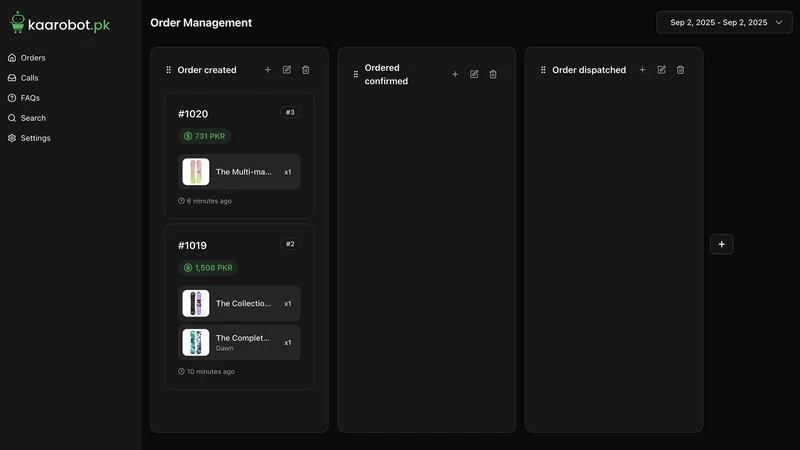The height and width of the screenshot is (450, 800).
Task: Delete the Ordered confirmed column
Action: [x=493, y=74]
